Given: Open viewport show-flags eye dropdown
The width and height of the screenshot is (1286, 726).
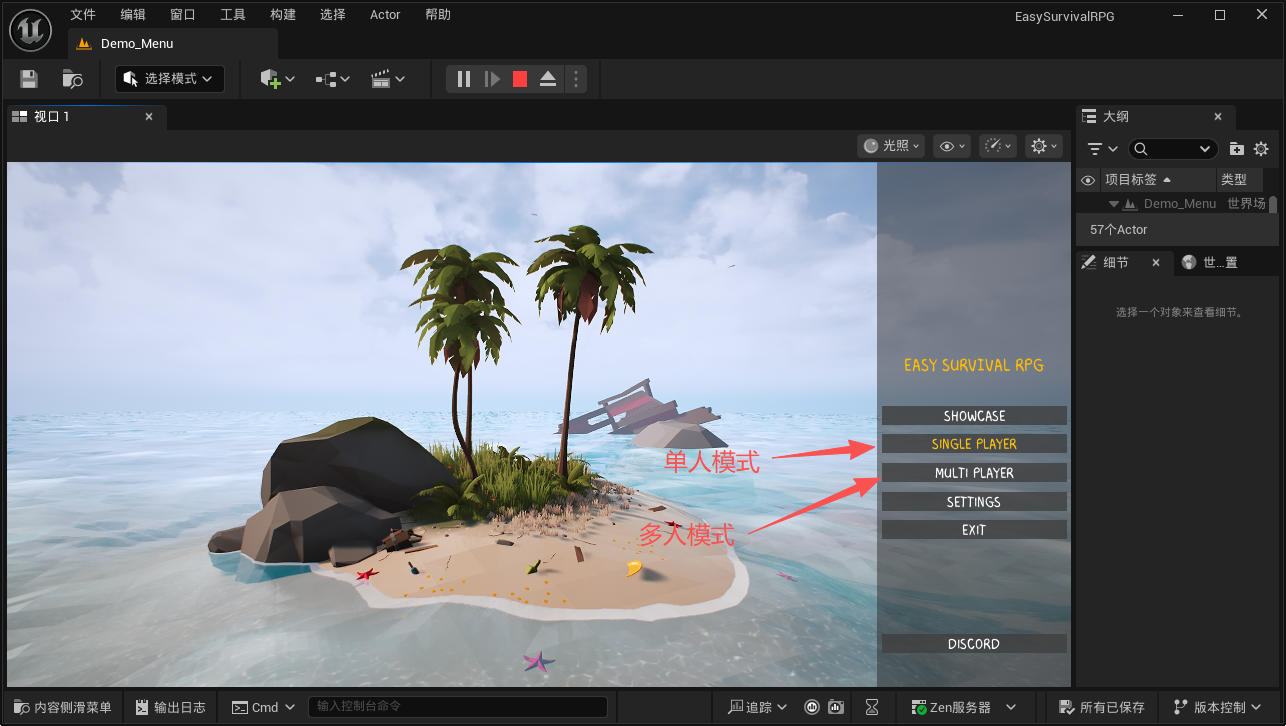Looking at the screenshot, I should 951,146.
